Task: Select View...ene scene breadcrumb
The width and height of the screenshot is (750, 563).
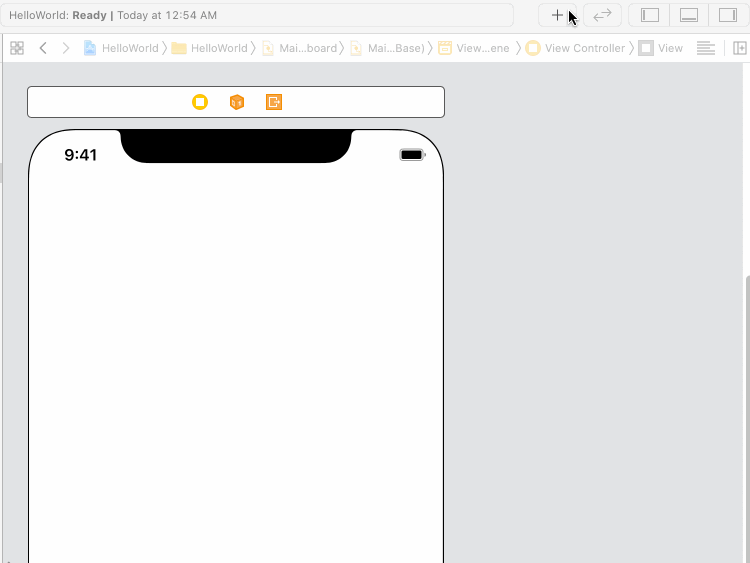Action: point(474,48)
